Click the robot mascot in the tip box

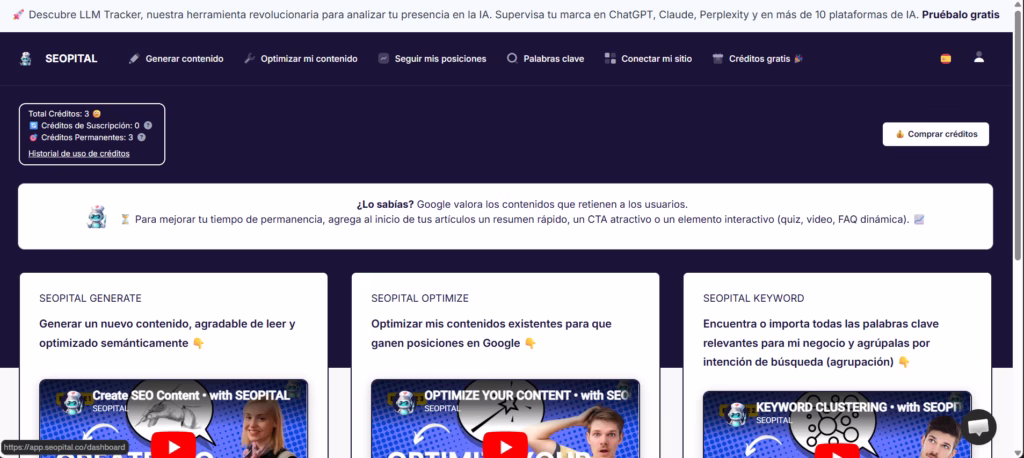[x=97, y=216]
